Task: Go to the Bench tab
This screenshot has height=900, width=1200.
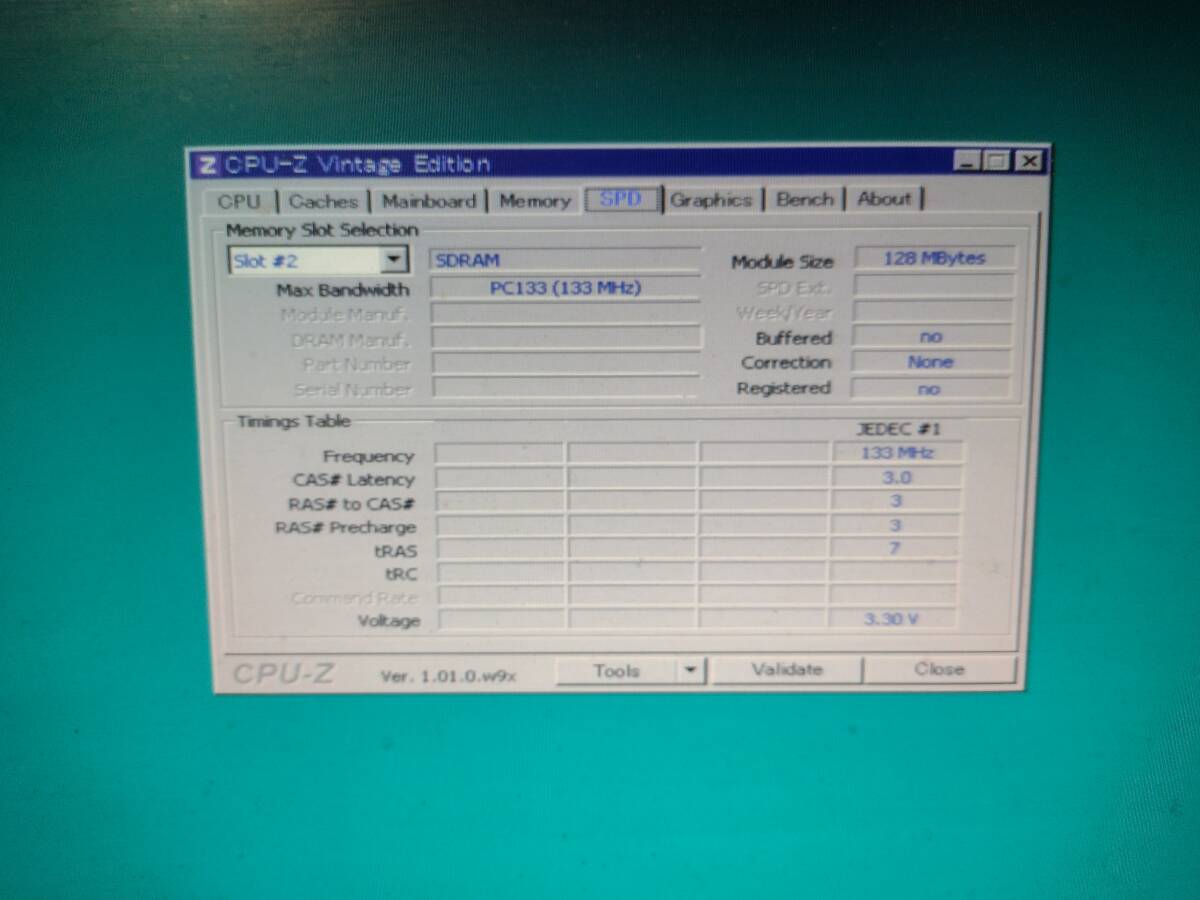Action: [805, 199]
